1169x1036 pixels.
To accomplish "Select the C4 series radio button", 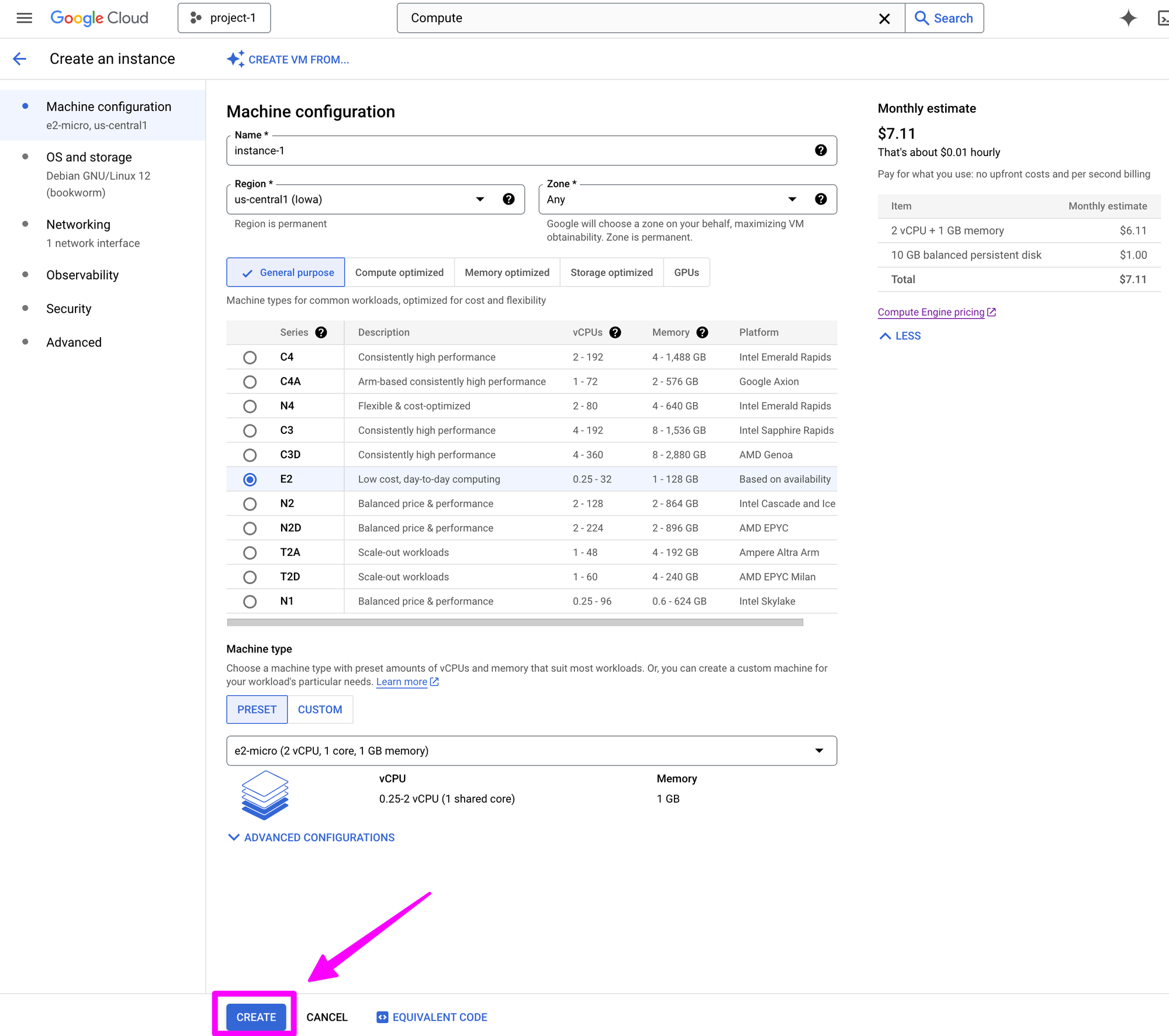I will pos(250,357).
